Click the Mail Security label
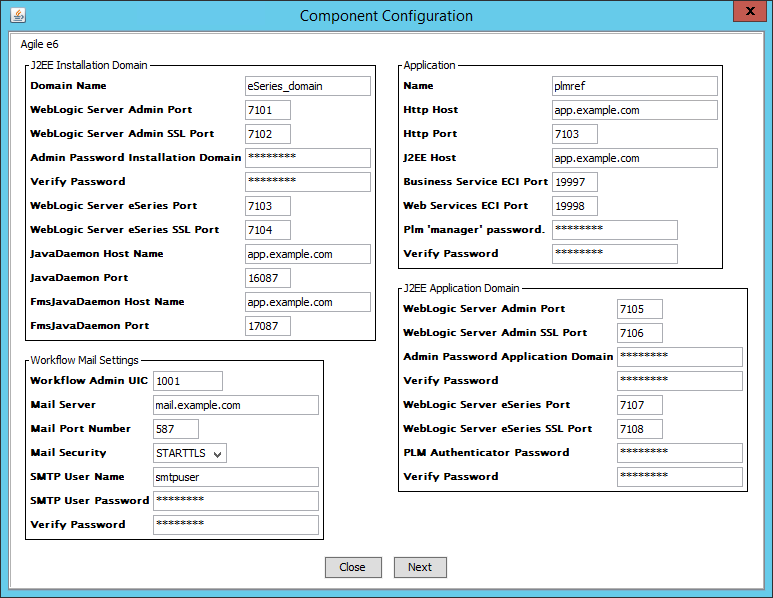 [x=69, y=453]
